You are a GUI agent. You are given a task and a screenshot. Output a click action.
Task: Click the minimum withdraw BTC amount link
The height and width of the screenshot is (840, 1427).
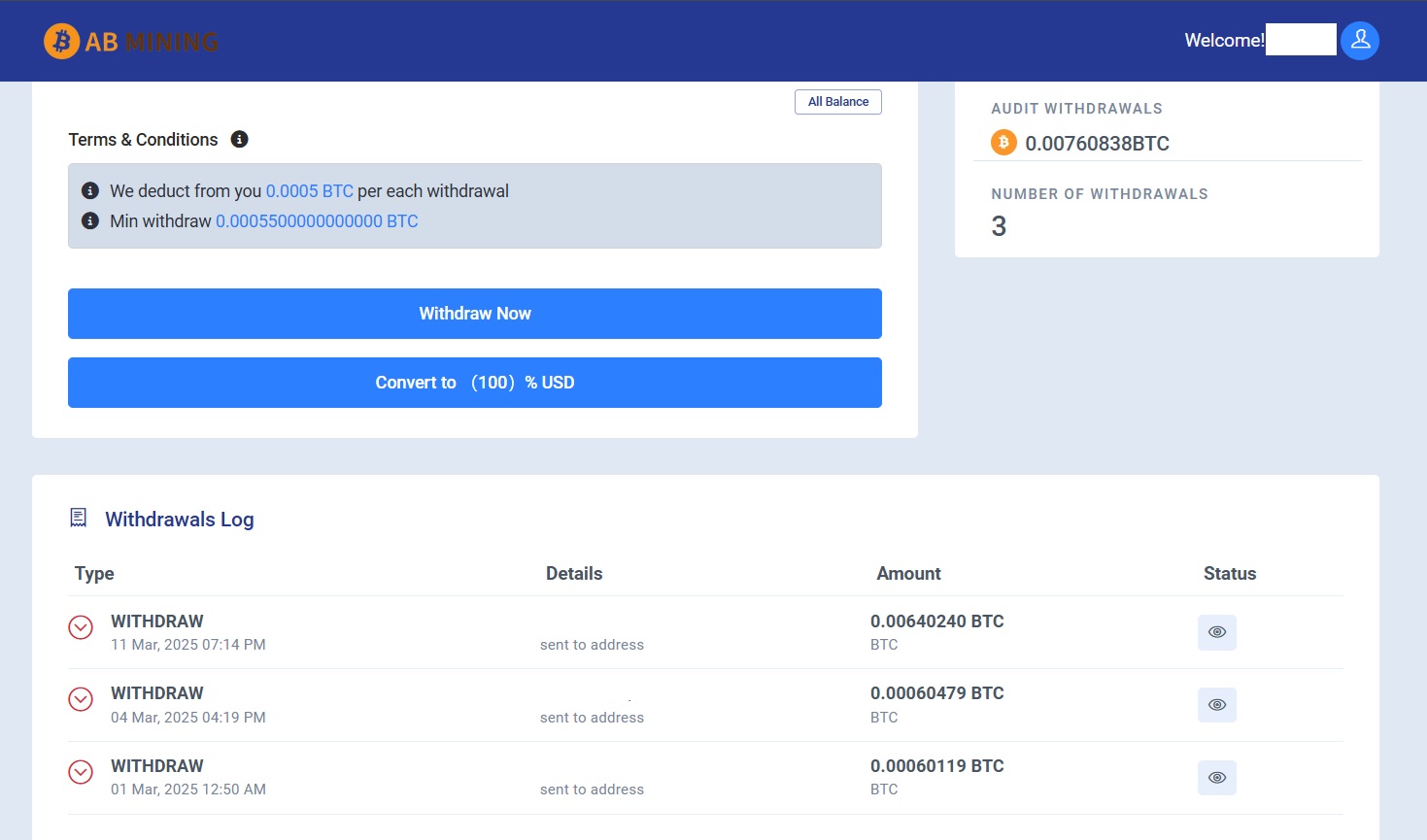click(x=317, y=221)
